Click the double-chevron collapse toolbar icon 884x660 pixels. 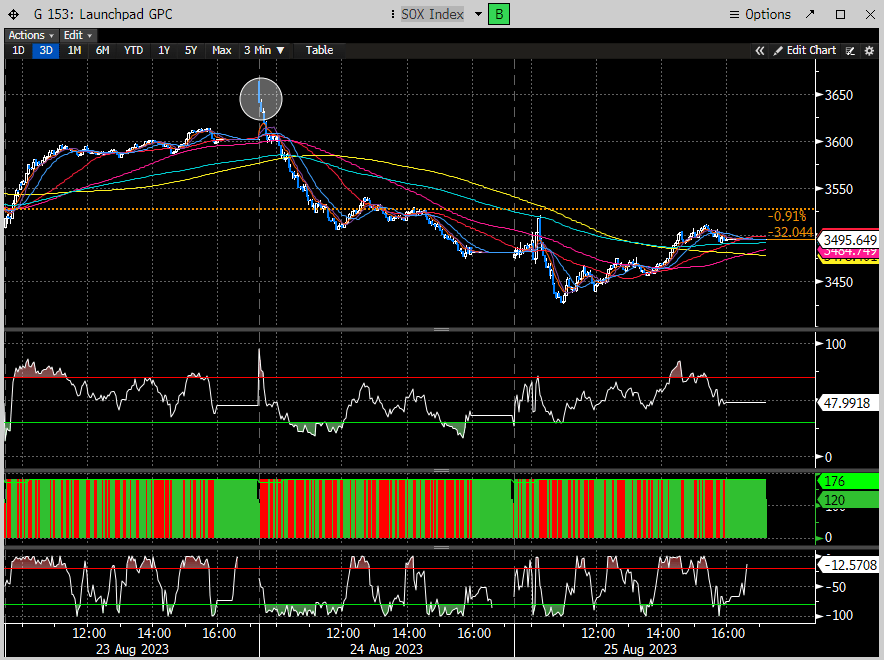pos(759,51)
